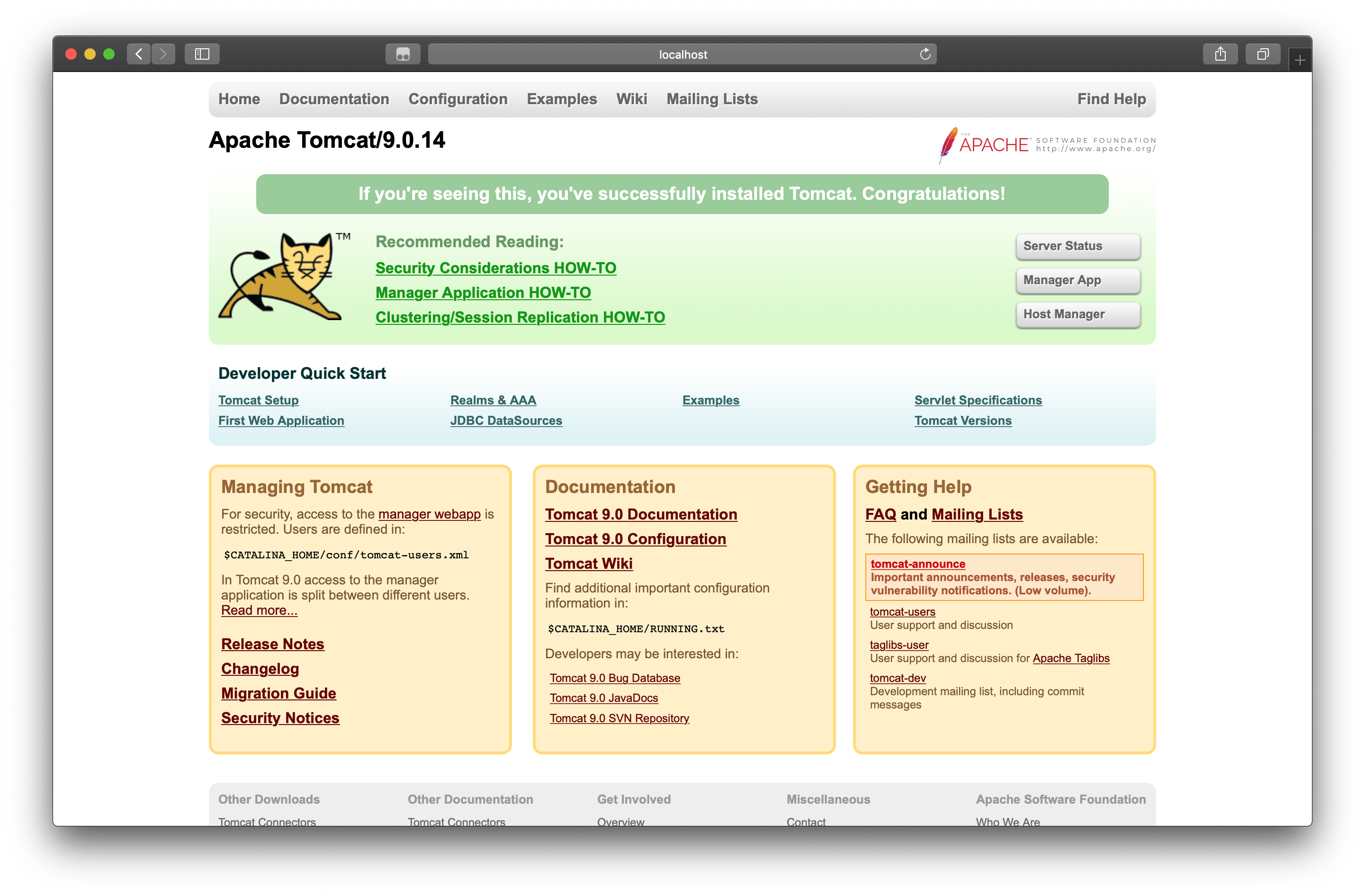The image size is (1365, 896).
Task: Click the localhost address field
Action: 682,54
